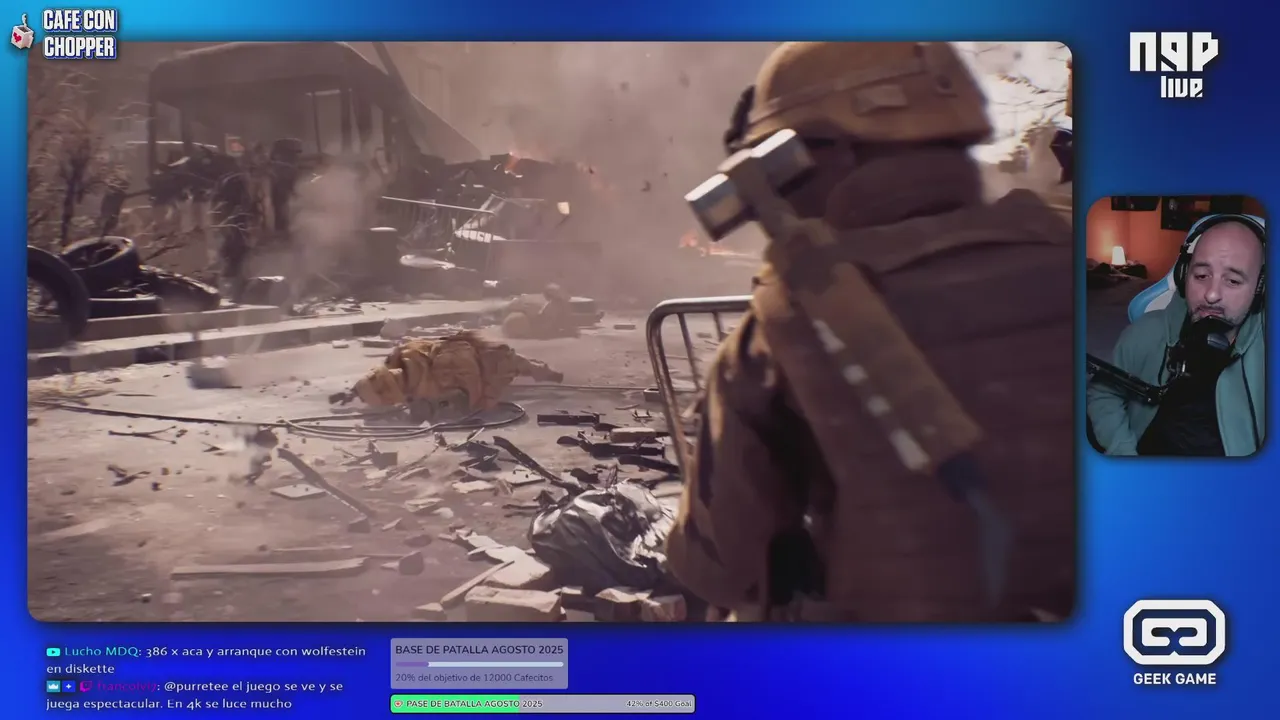Click the Geek Game logo icon

coord(1174,632)
